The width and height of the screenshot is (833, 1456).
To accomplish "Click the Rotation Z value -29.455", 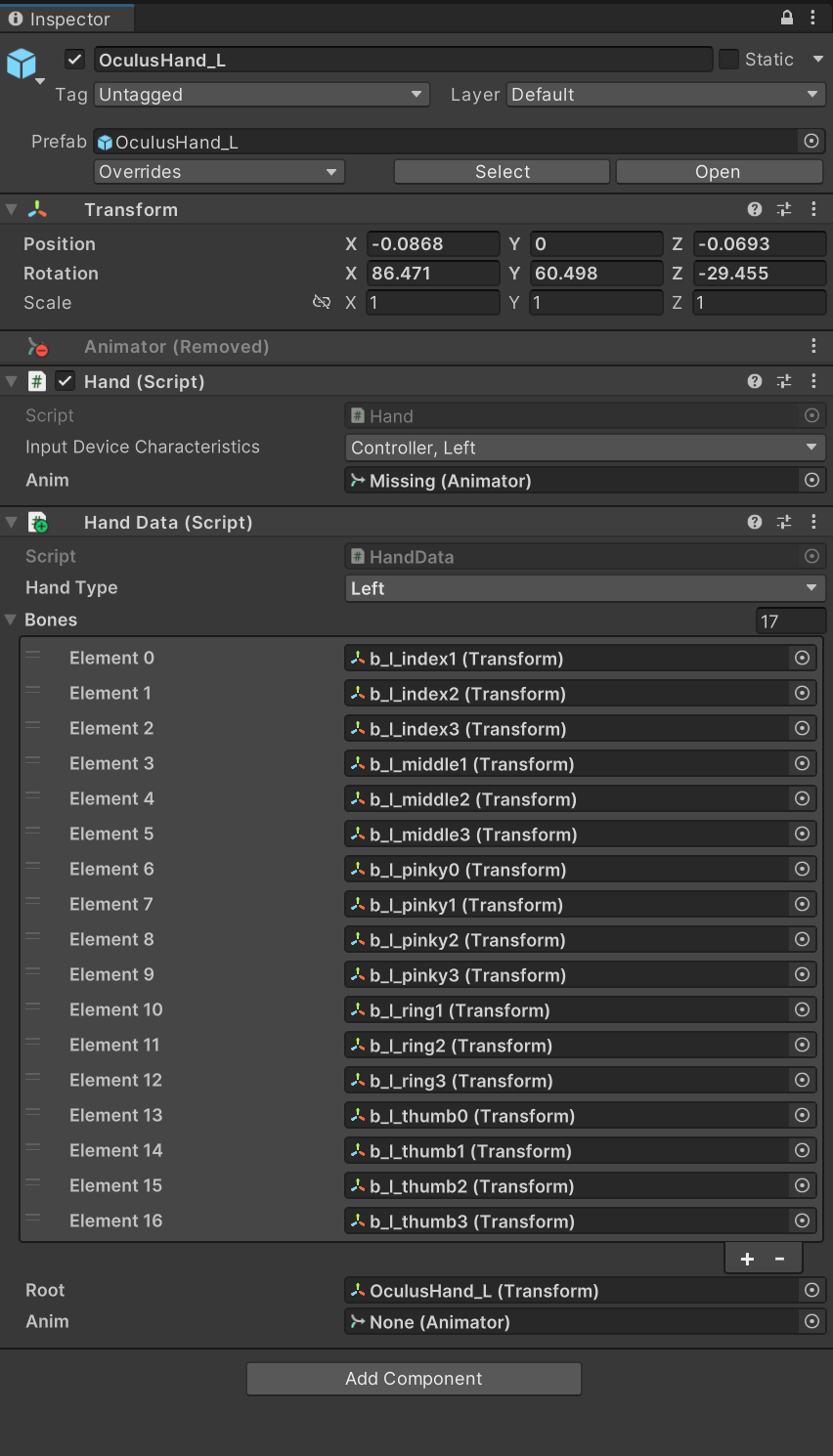I will pos(760,274).
